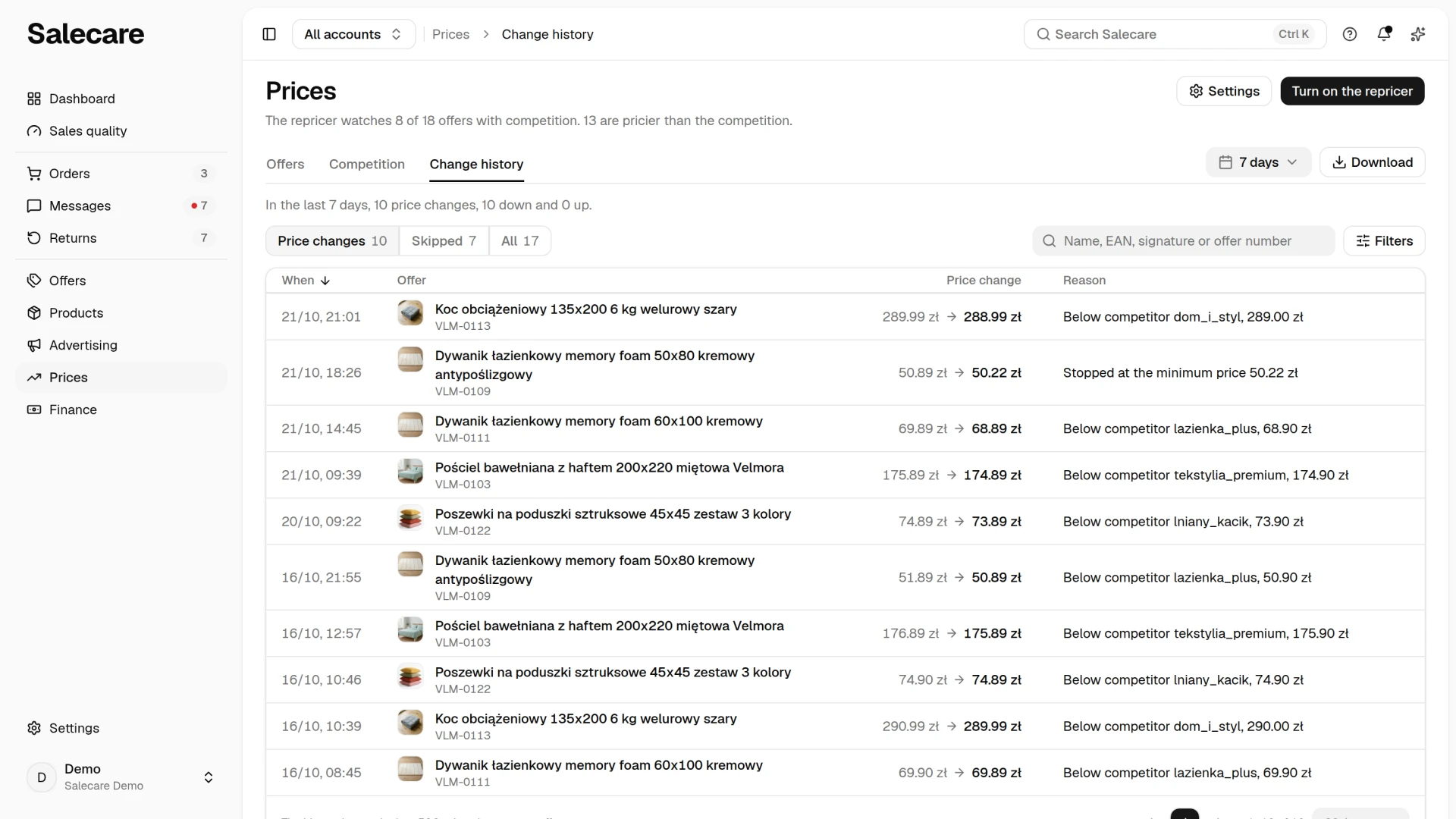
Task: Click Turn on the repricer
Action: point(1352,91)
